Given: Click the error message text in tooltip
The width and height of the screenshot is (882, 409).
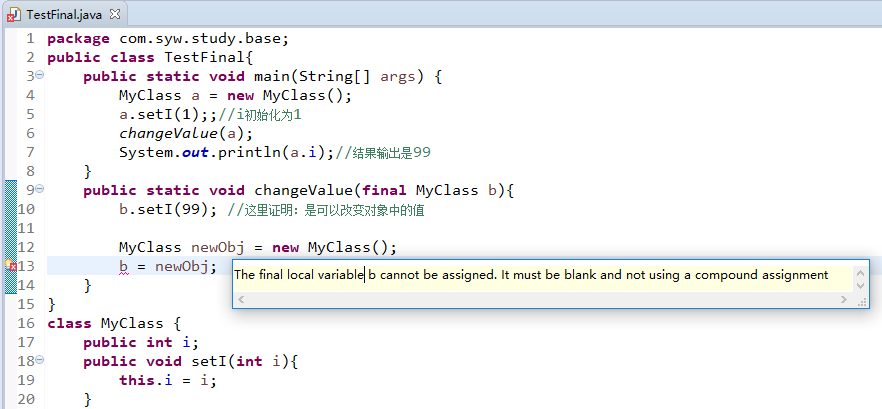Looking at the screenshot, I should pyautogui.click(x=531, y=275).
